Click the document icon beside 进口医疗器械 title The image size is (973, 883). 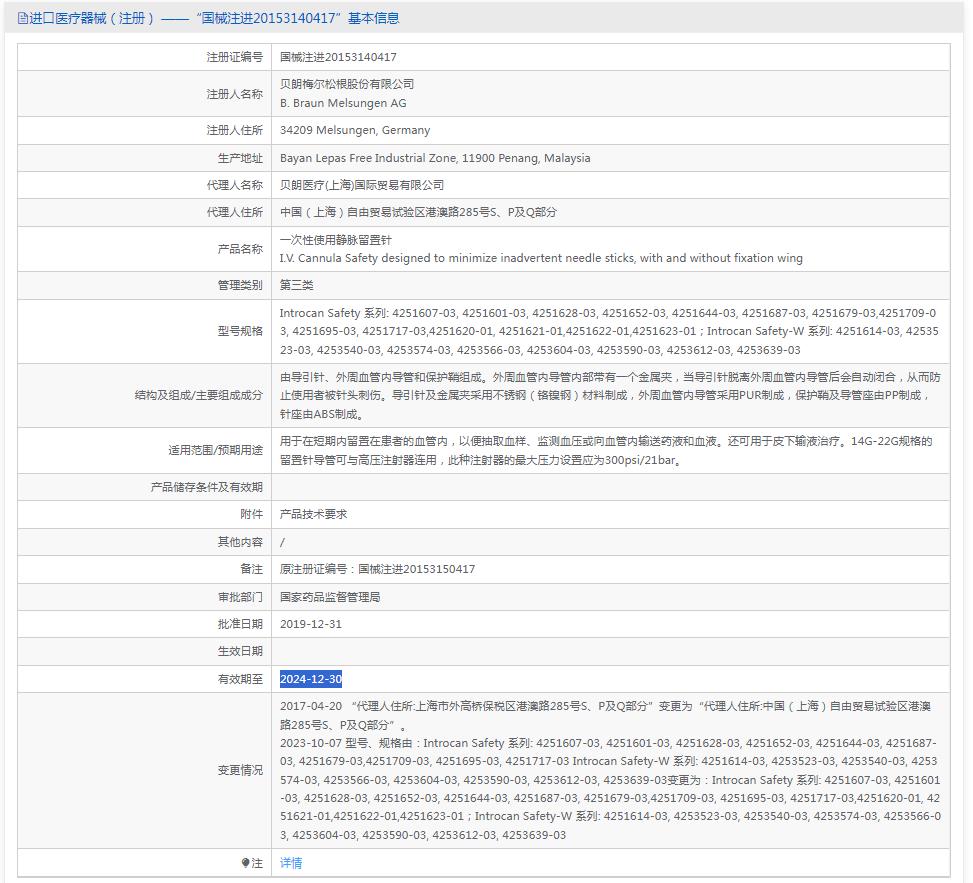tap(23, 18)
